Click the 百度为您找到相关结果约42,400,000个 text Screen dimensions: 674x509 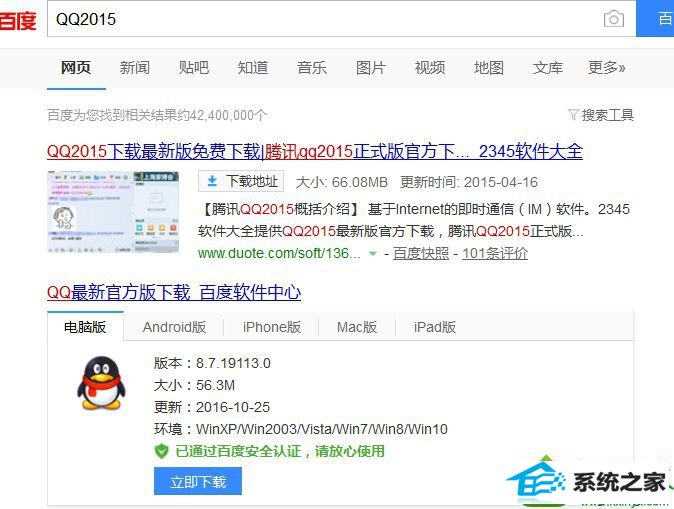click(x=157, y=115)
